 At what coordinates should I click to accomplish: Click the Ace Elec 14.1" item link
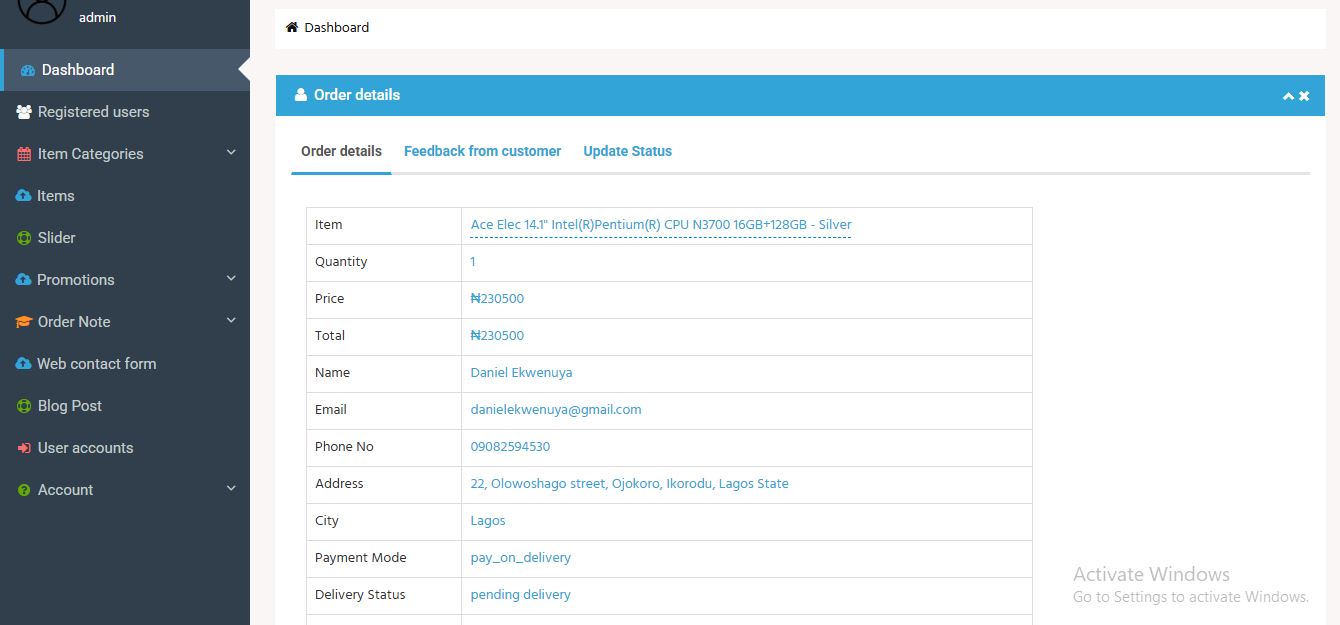[x=661, y=225]
